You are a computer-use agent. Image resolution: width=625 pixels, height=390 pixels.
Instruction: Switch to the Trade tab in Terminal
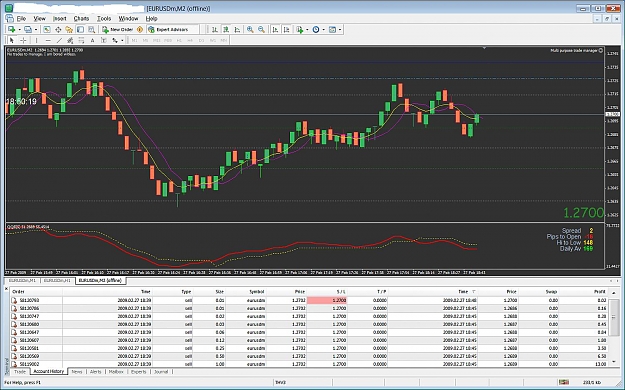[20, 372]
